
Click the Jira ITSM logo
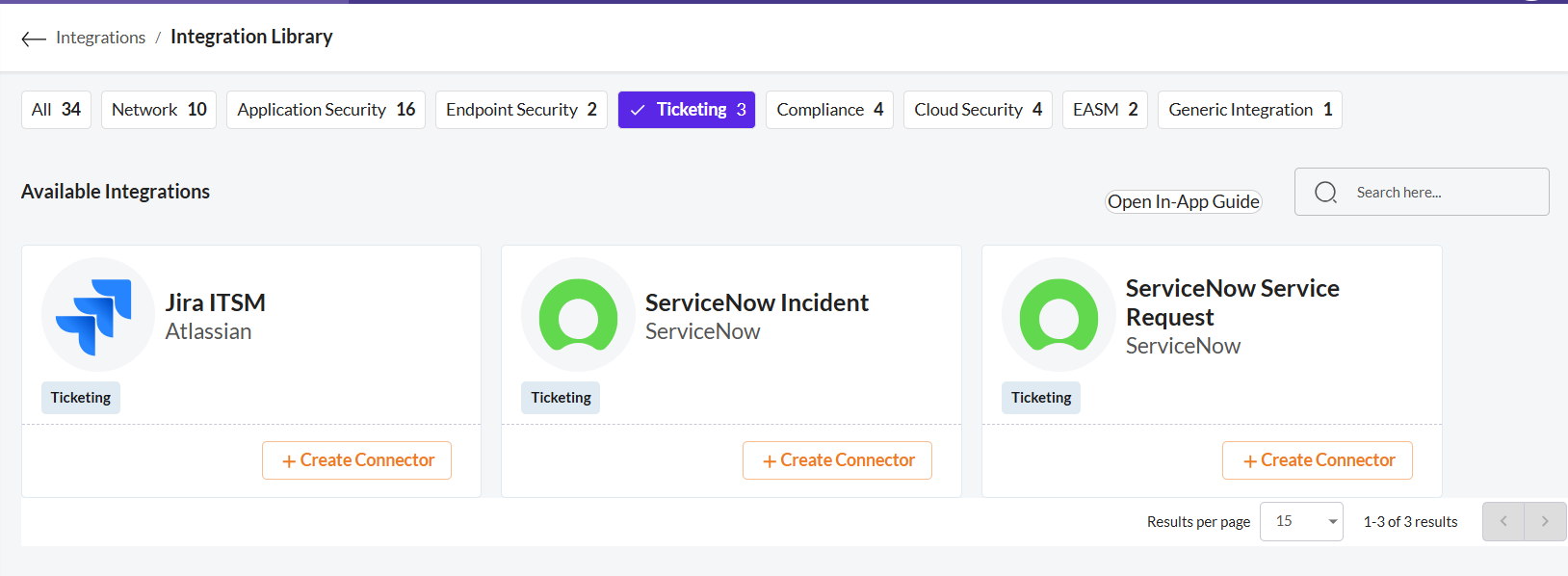(x=97, y=314)
